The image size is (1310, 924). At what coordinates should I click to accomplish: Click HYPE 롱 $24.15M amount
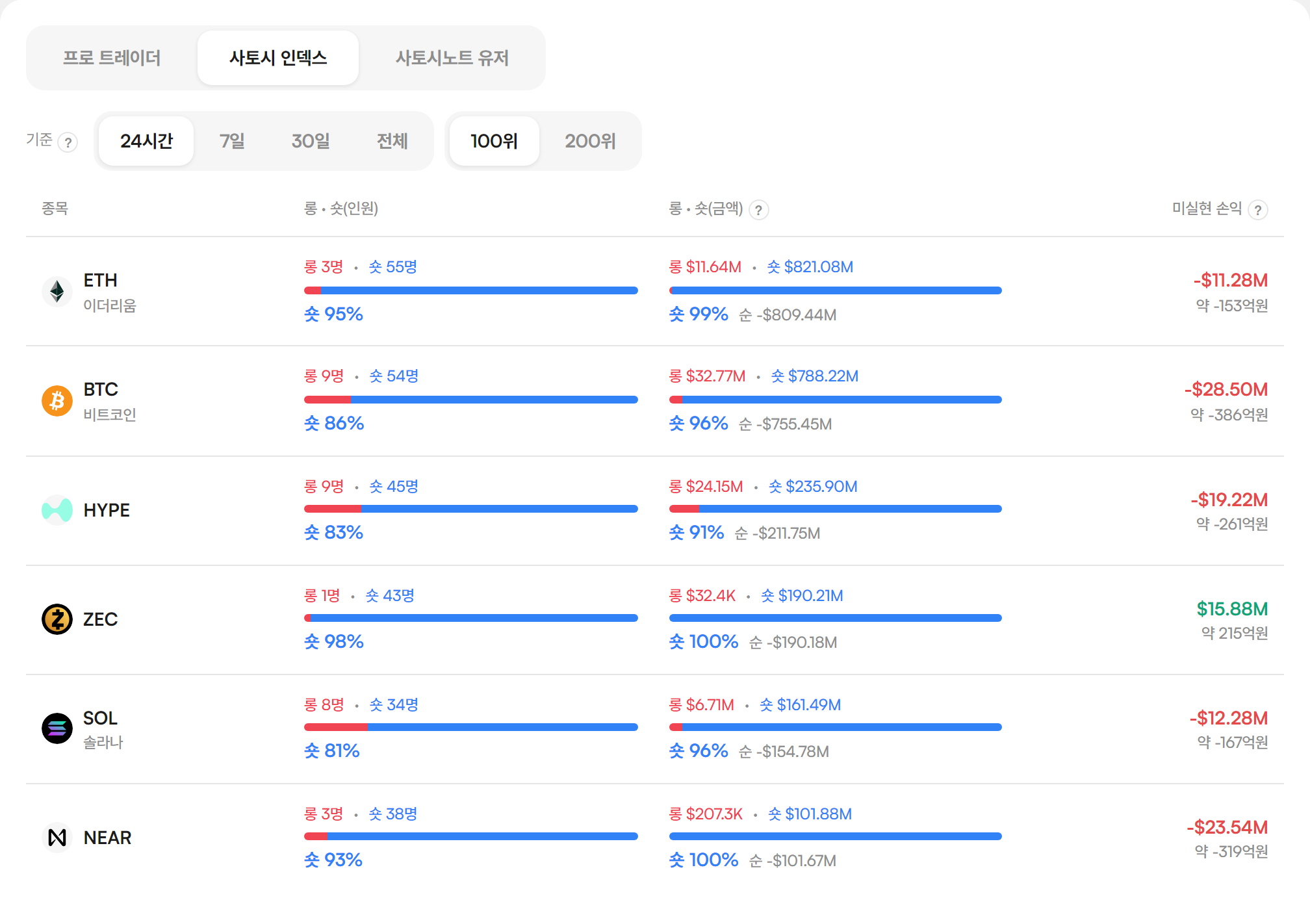coord(706,487)
